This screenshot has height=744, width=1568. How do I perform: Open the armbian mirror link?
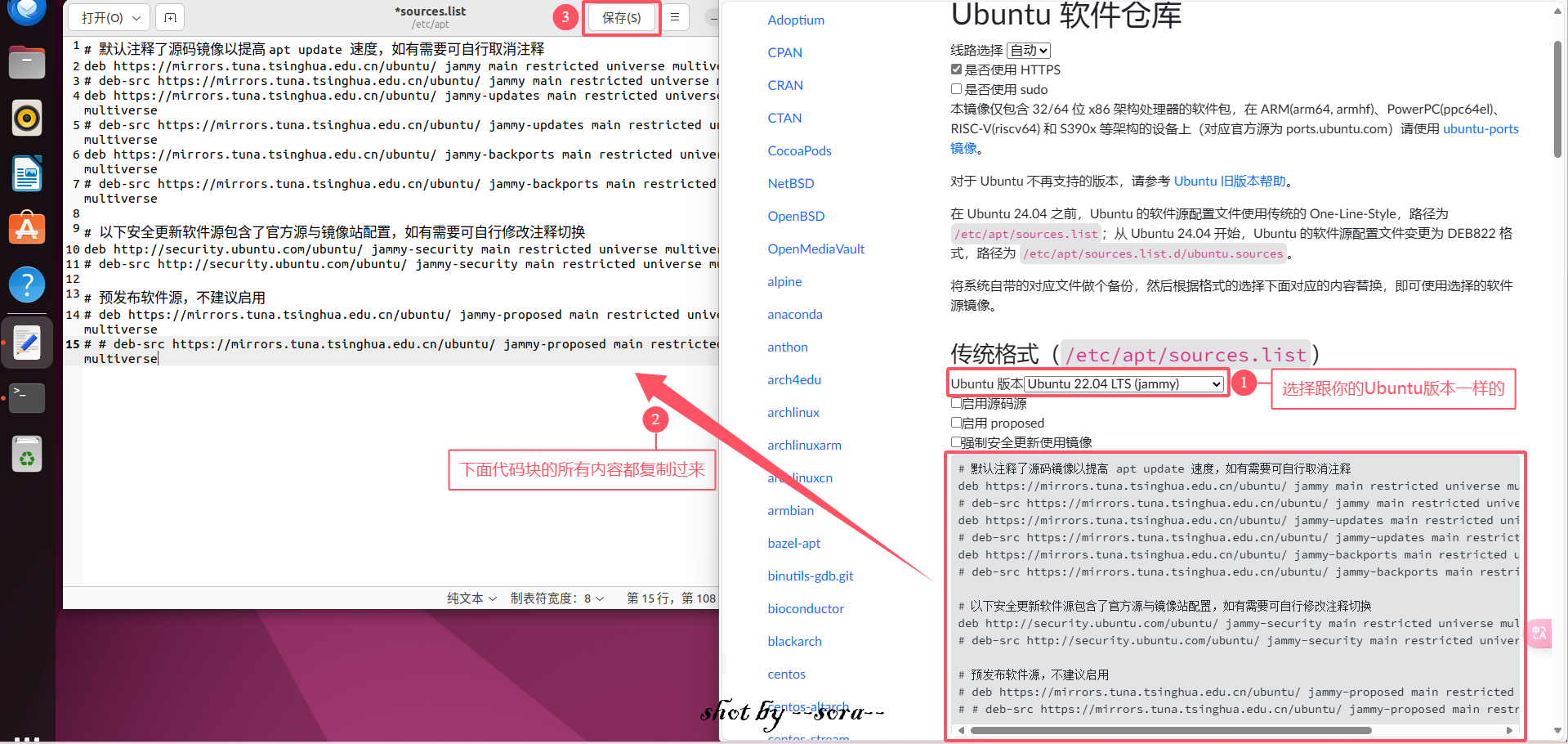point(790,510)
